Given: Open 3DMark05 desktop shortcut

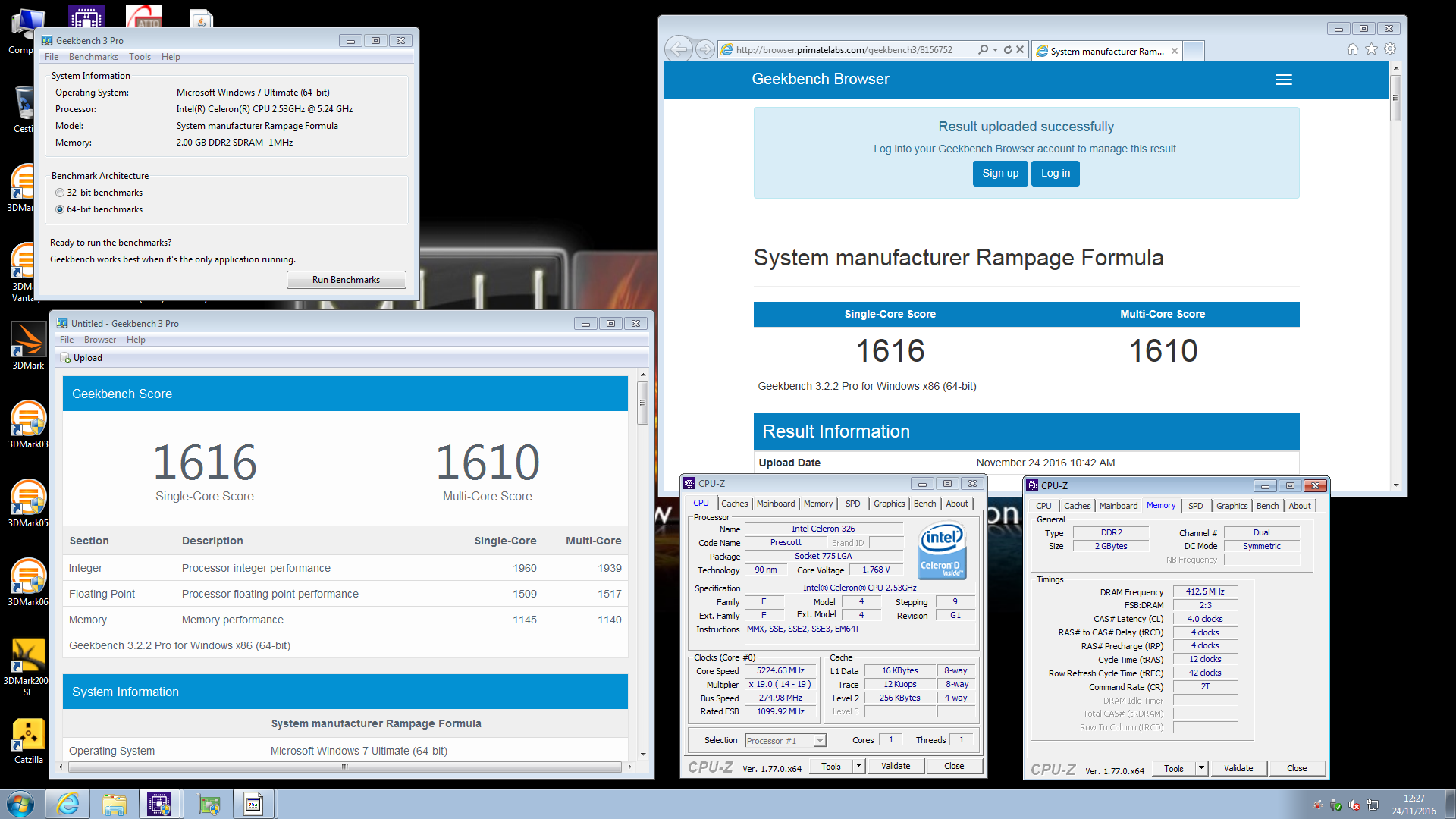Looking at the screenshot, I should [28, 502].
